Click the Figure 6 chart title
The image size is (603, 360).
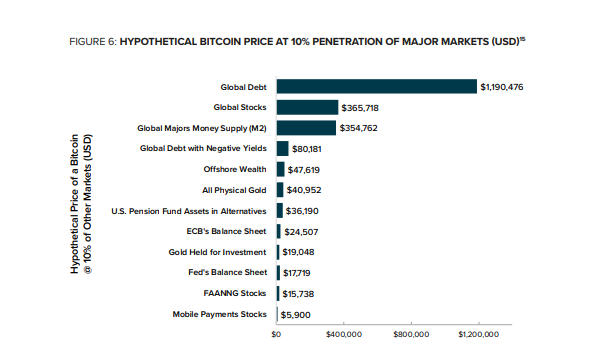coord(297,42)
